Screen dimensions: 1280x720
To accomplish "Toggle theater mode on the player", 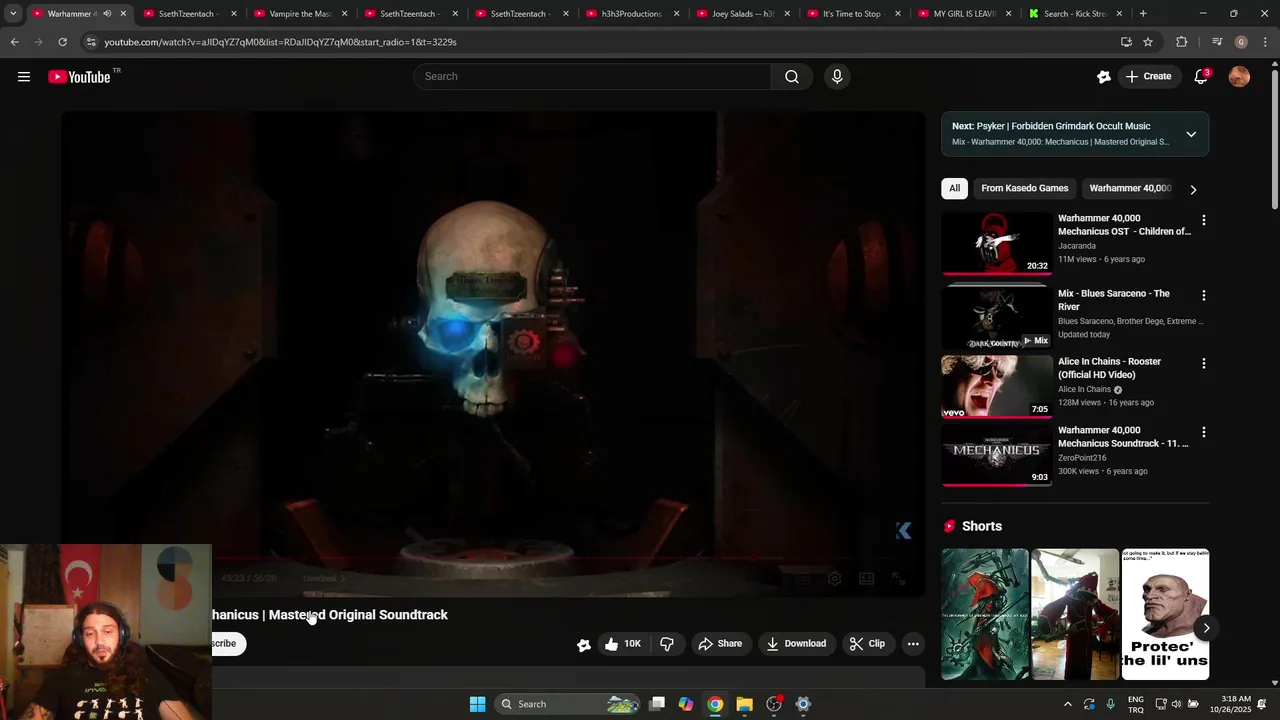I will tap(867, 578).
